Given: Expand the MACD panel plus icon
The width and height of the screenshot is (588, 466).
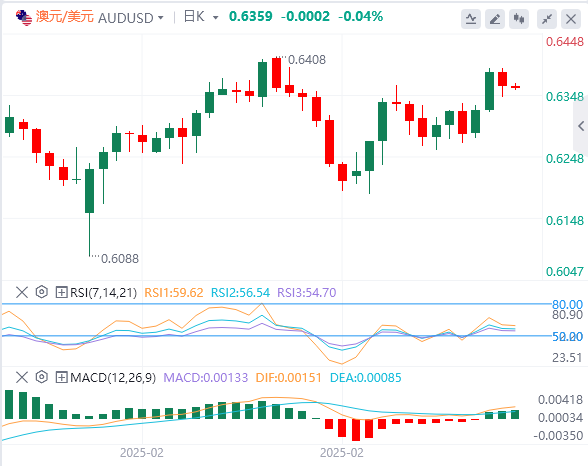Looking at the screenshot, I should coord(61,377).
